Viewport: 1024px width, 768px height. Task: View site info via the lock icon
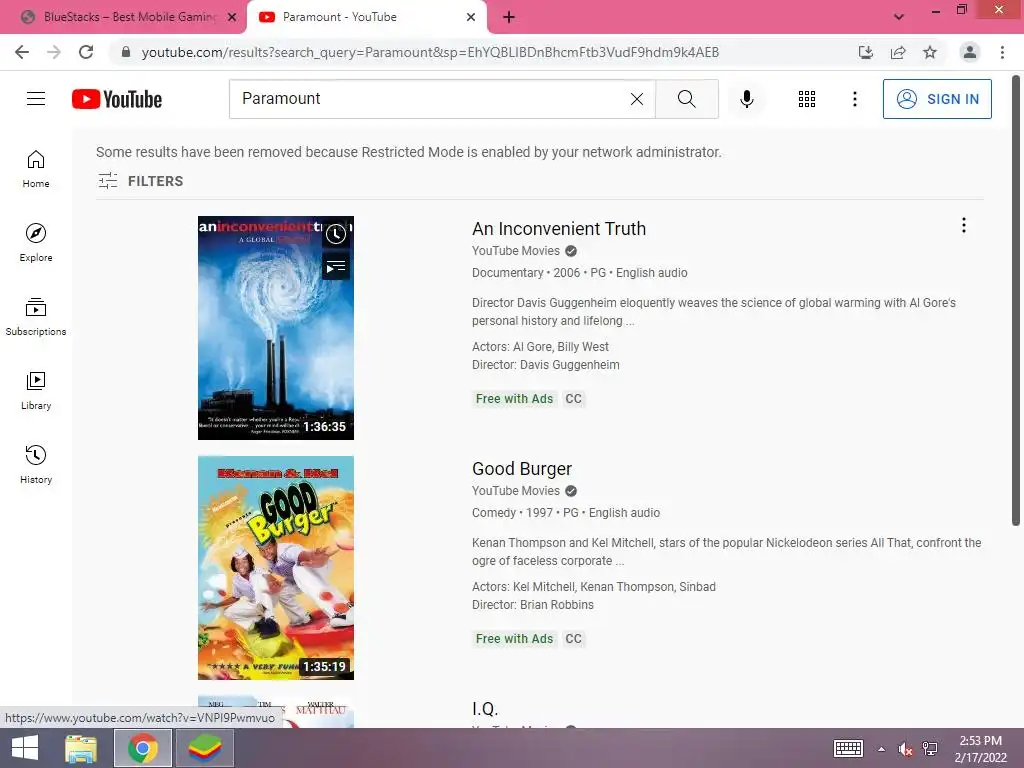pyautogui.click(x=125, y=52)
